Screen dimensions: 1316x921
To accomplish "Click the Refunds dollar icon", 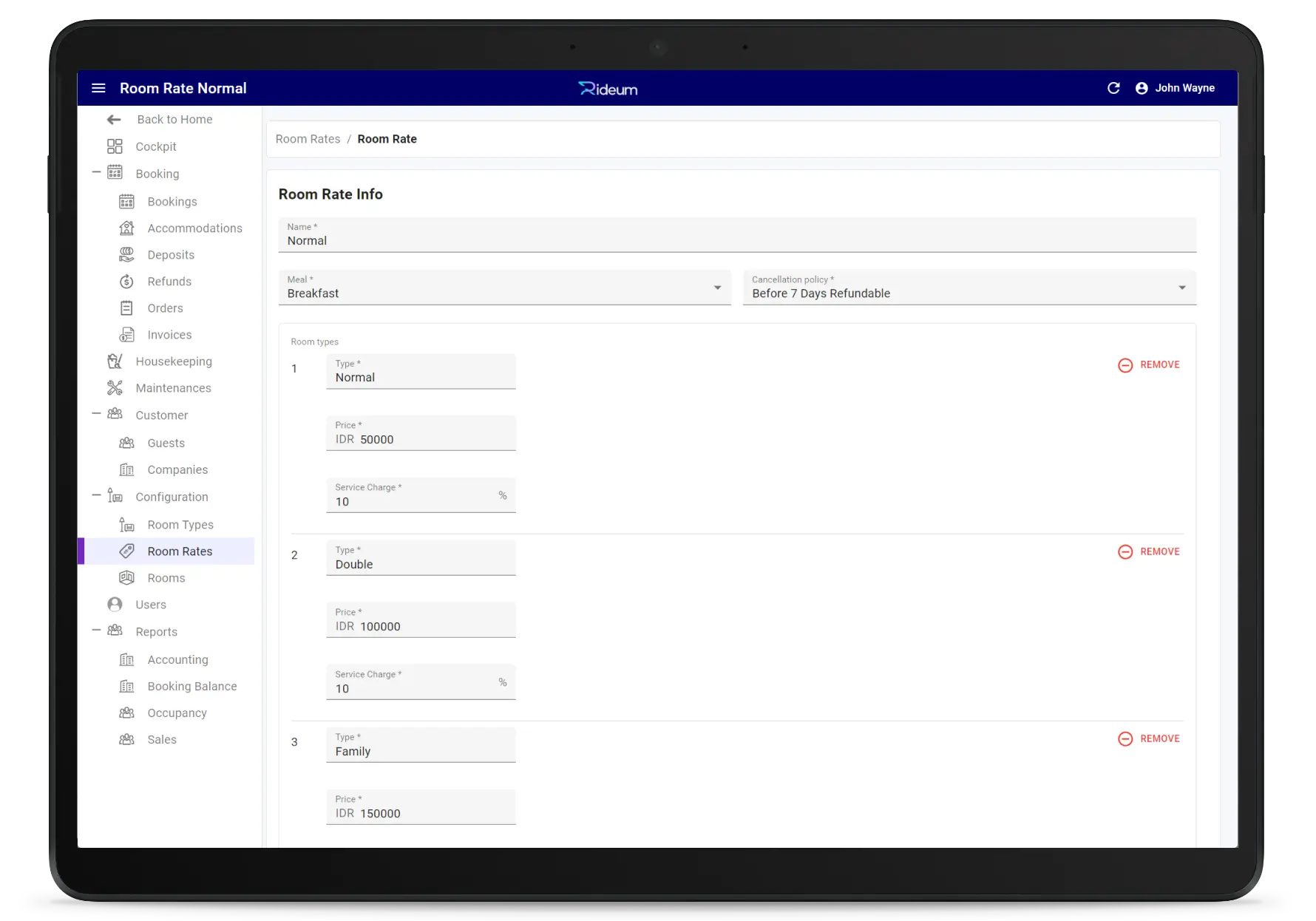I will (x=127, y=282).
